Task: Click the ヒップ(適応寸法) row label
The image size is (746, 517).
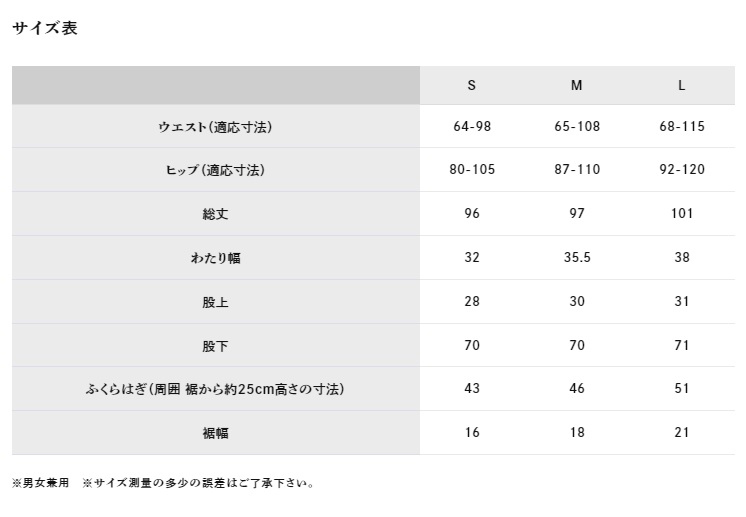Action: coord(214,170)
